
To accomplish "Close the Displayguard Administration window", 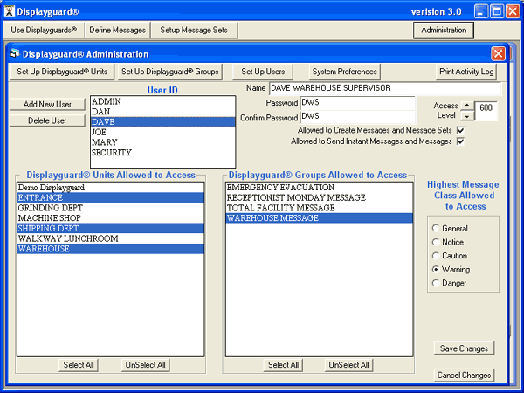I will (x=498, y=54).
